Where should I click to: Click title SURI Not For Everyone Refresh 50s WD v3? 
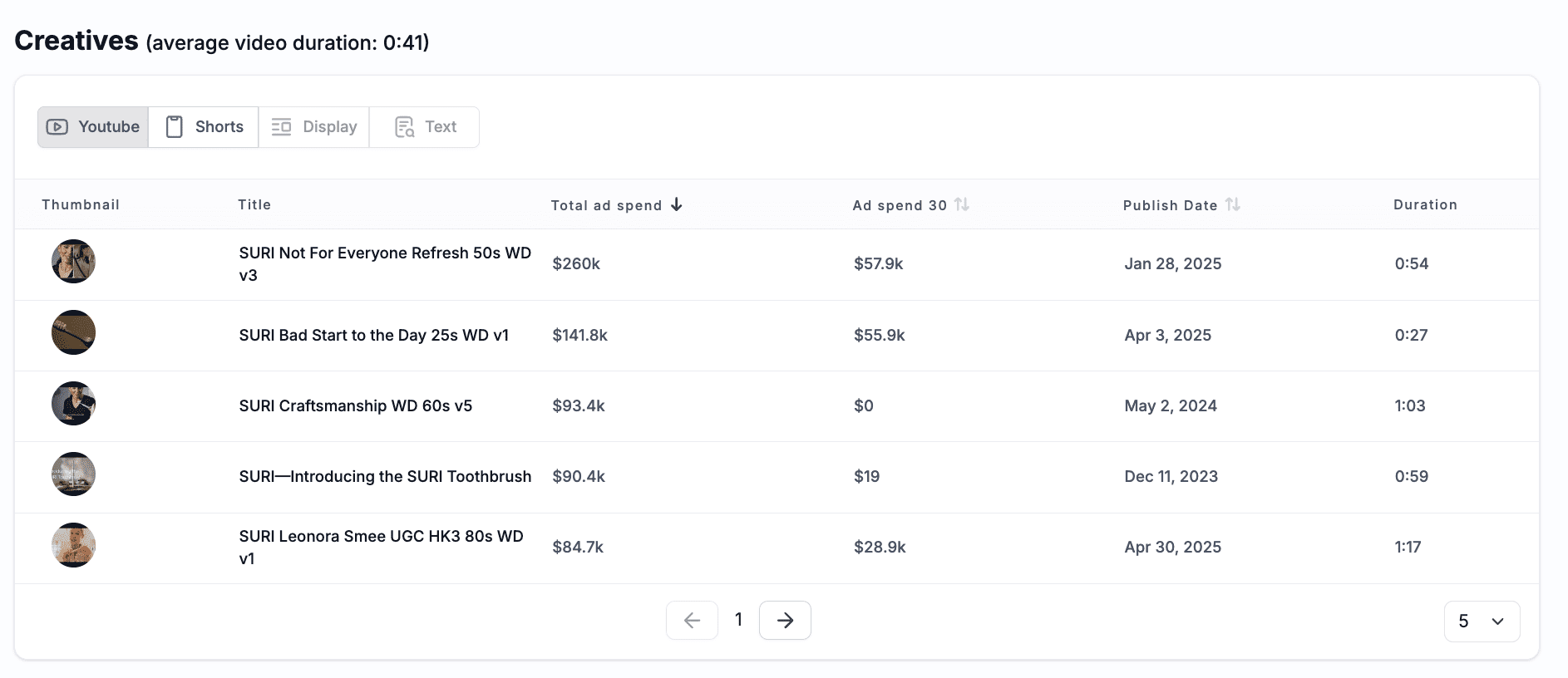[x=385, y=264]
